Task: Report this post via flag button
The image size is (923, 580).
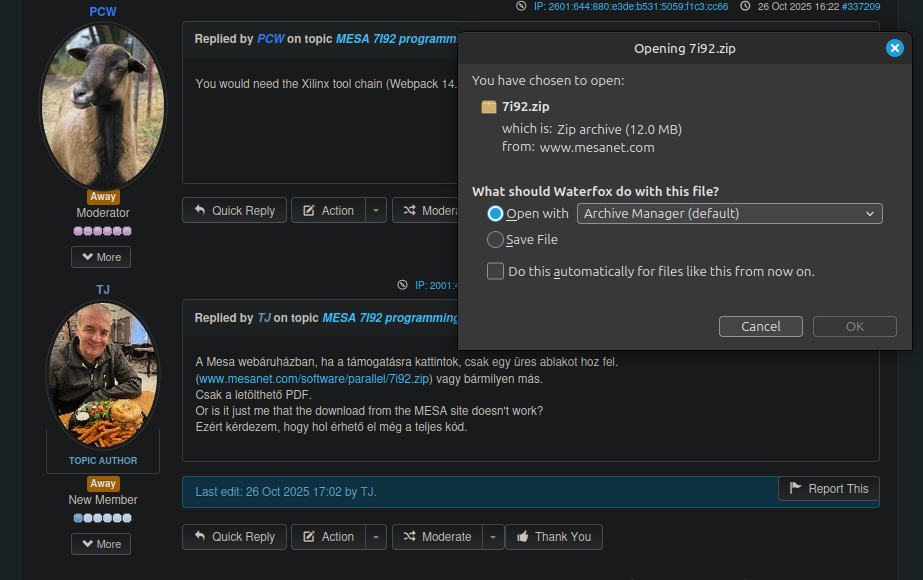Action: pos(828,488)
